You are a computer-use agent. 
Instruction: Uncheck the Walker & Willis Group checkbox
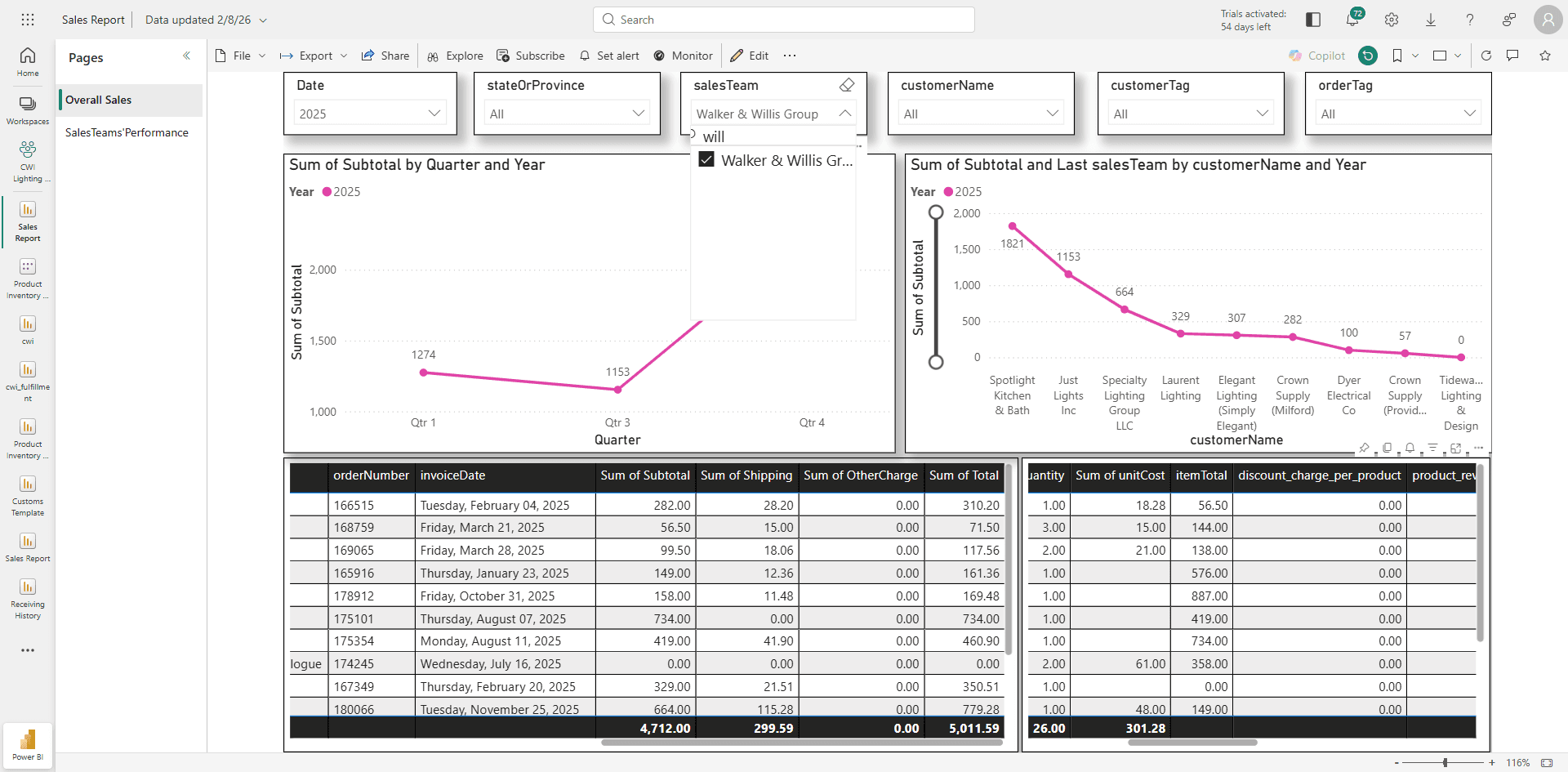click(706, 160)
